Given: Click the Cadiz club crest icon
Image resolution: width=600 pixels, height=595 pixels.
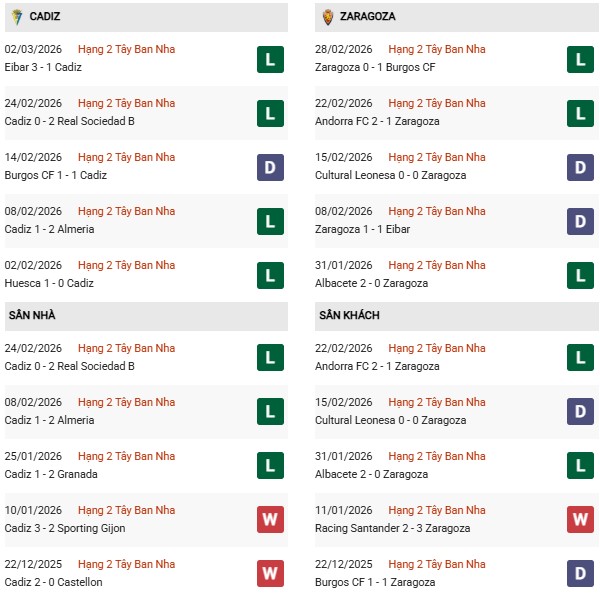Looking at the screenshot, I should click(16, 17).
